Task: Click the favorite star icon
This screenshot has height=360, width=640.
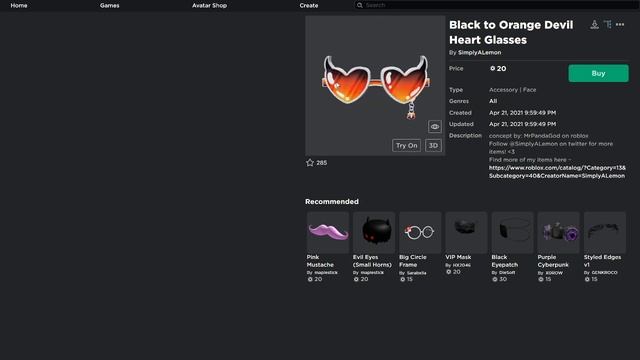Action: tap(310, 162)
